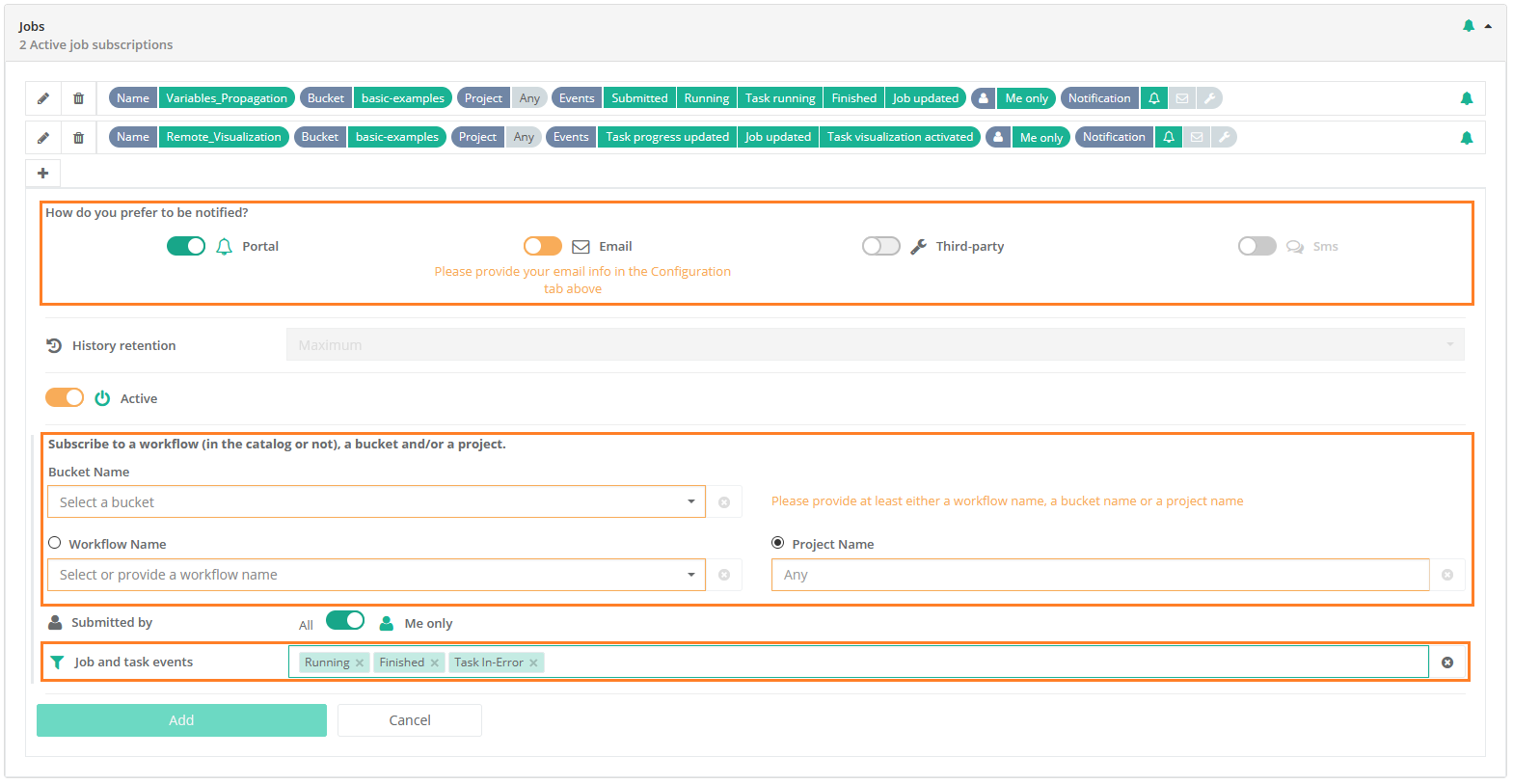Screen dimensions: 1513x784
Task: Click the bell icon beside Portal
Action: pyautogui.click(x=224, y=247)
